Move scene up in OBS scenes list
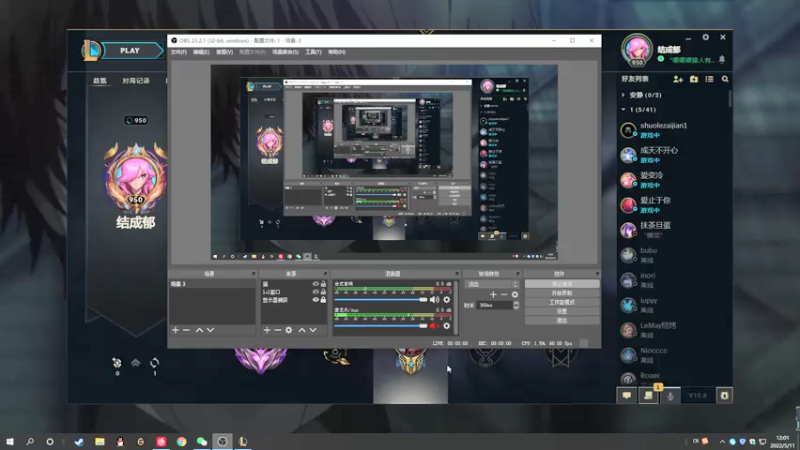 [x=199, y=330]
